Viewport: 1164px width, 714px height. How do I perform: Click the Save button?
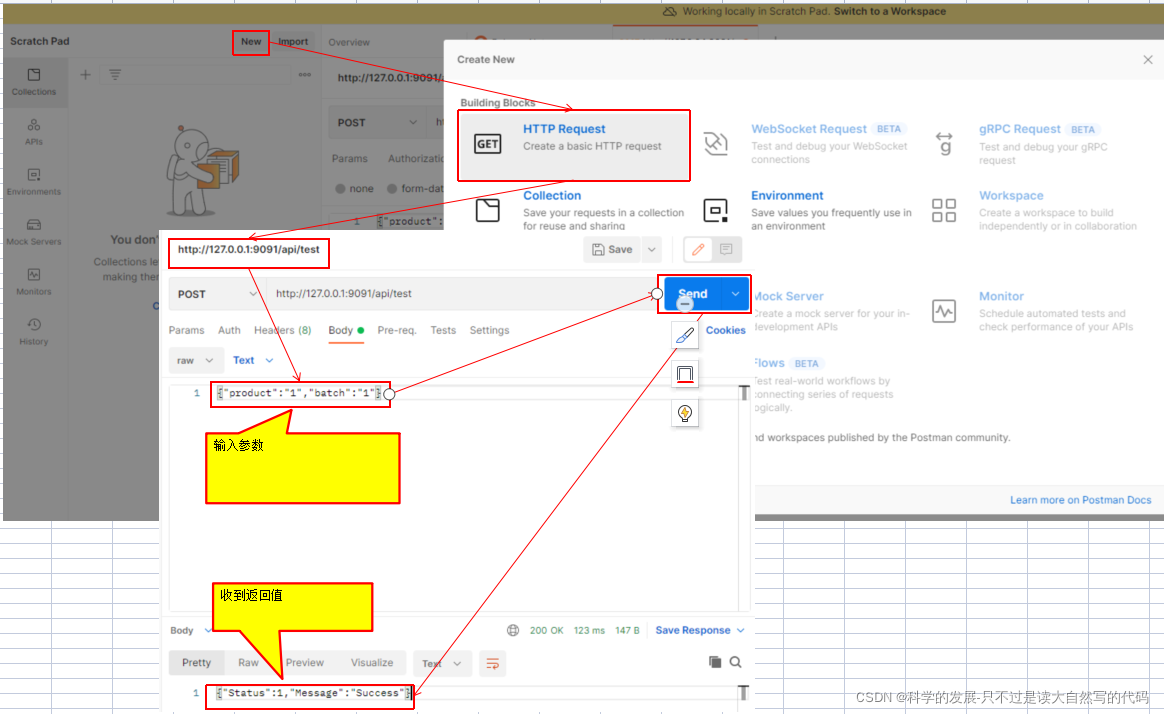[x=612, y=249]
